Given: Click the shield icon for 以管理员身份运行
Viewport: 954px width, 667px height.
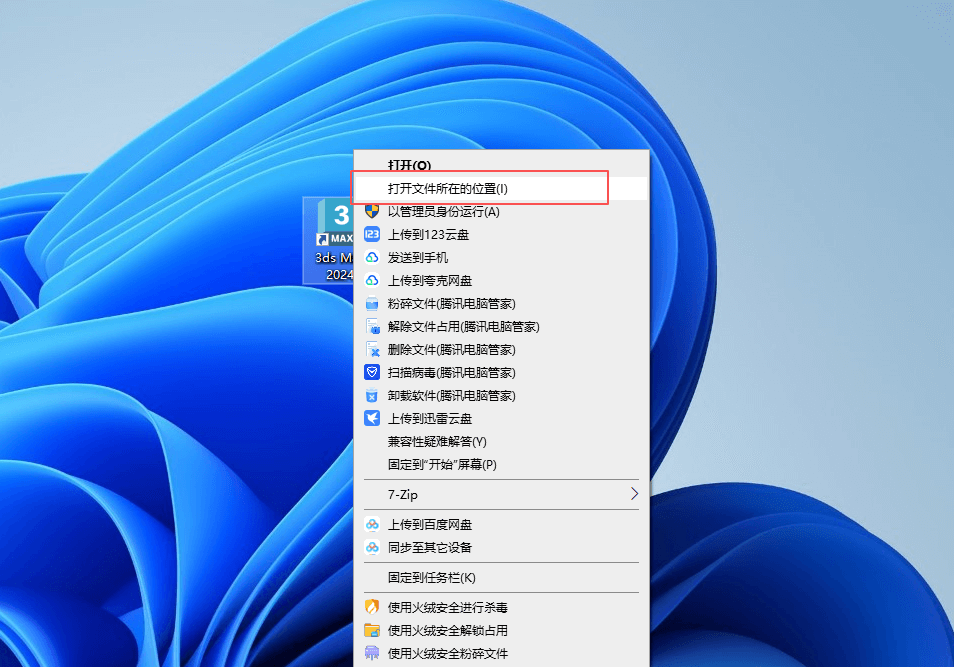Looking at the screenshot, I should [x=370, y=211].
